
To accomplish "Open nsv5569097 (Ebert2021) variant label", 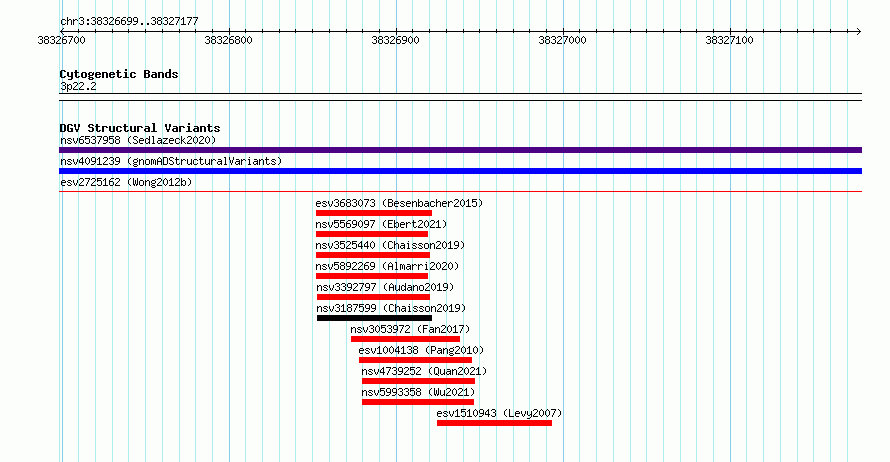I will (381, 224).
